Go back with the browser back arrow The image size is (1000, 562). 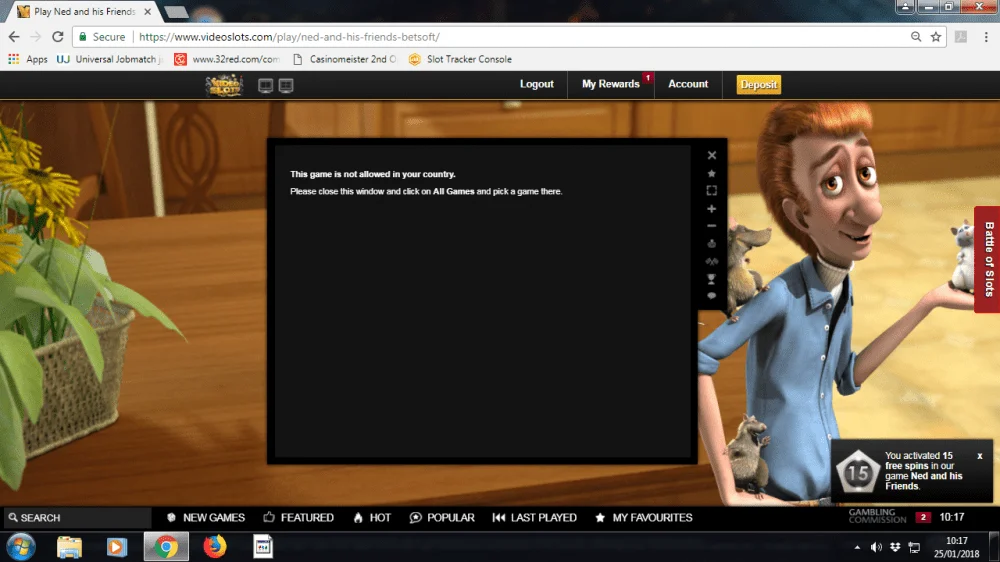14,36
